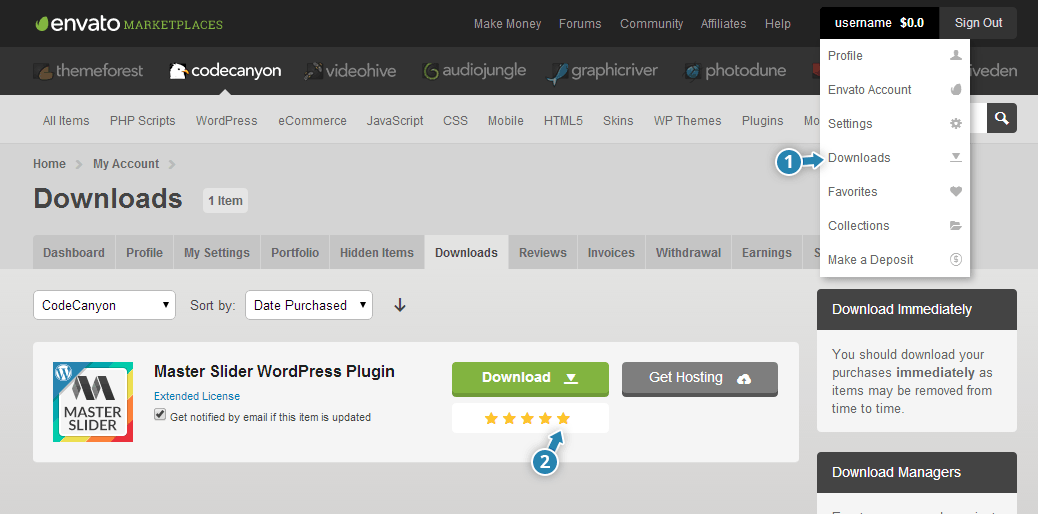Toggle email update notification checkbox
The width and height of the screenshot is (1038, 514).
pyautogui.click(x=160, y=416)
